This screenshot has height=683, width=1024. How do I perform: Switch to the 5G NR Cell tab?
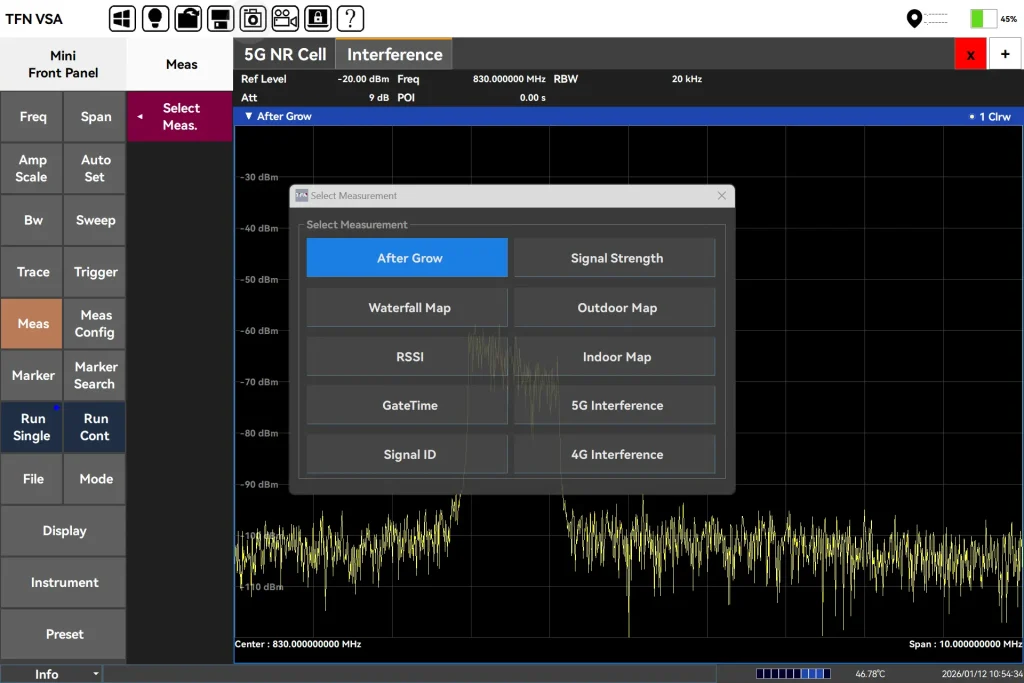click(284, 54)
